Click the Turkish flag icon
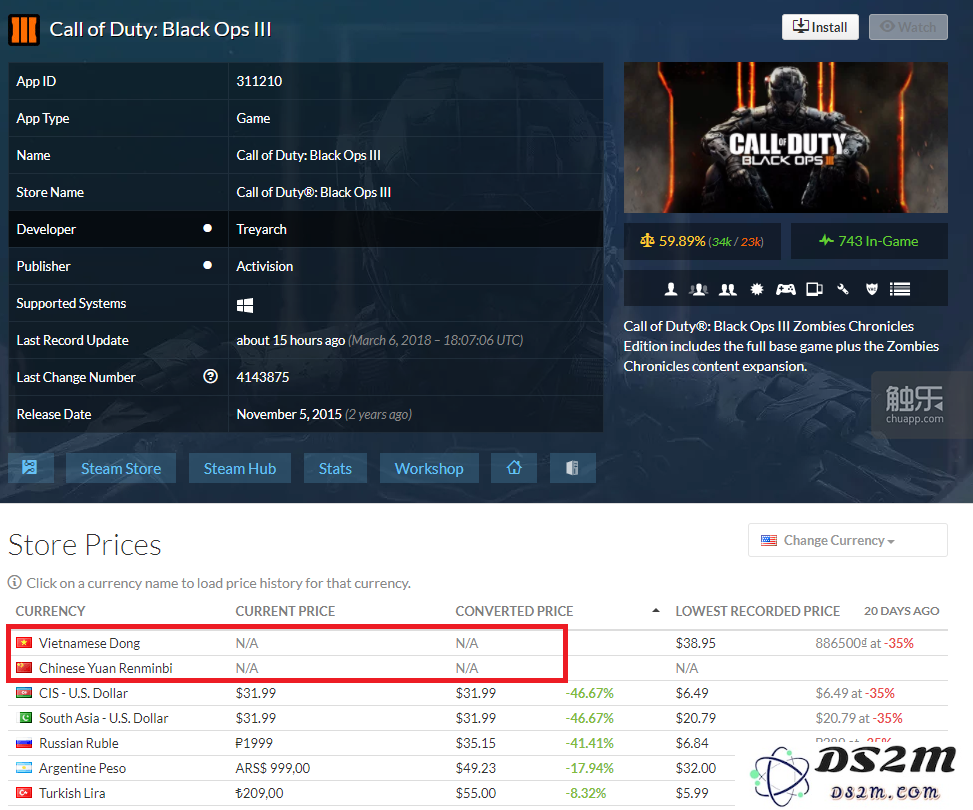The width and height of the screenshot is (973, 810). click(x=24, y=793)
